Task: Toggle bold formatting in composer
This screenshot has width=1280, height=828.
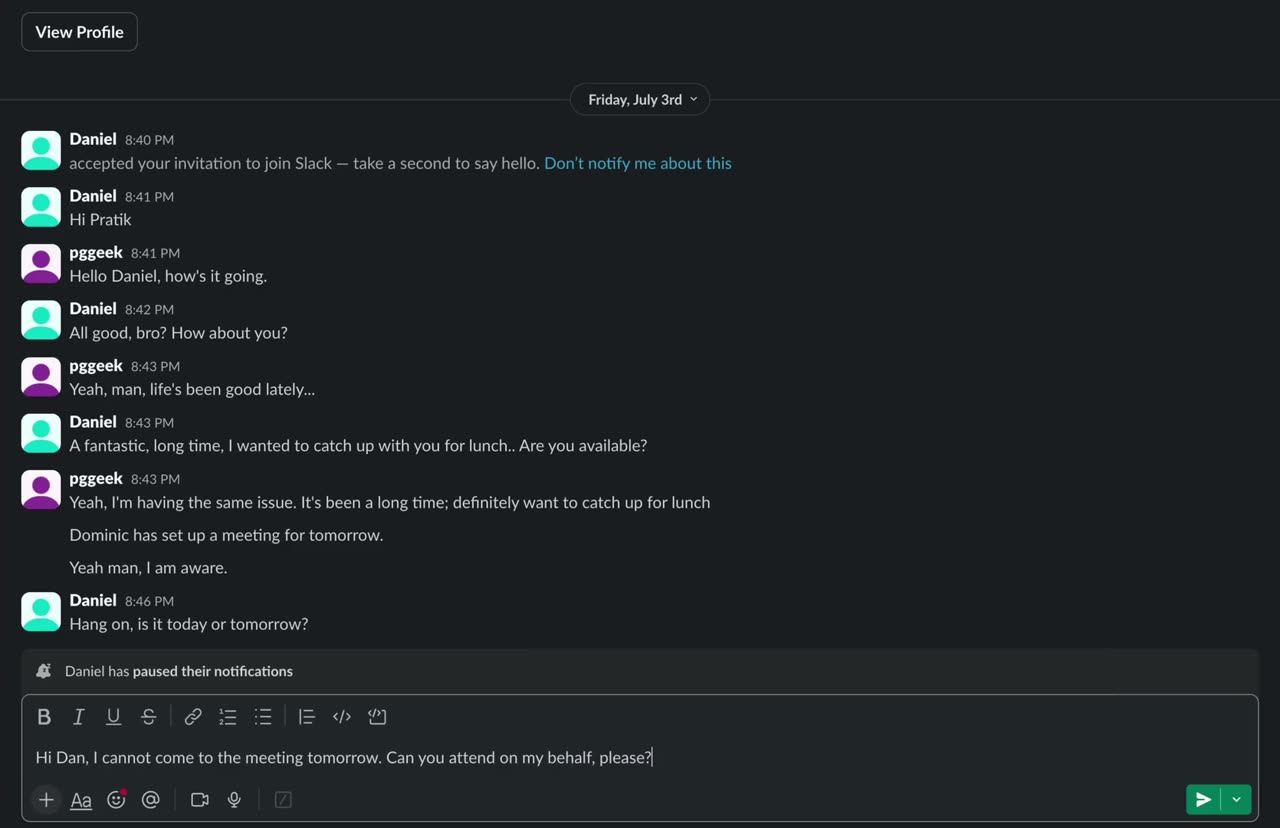Action: (44, 717)
